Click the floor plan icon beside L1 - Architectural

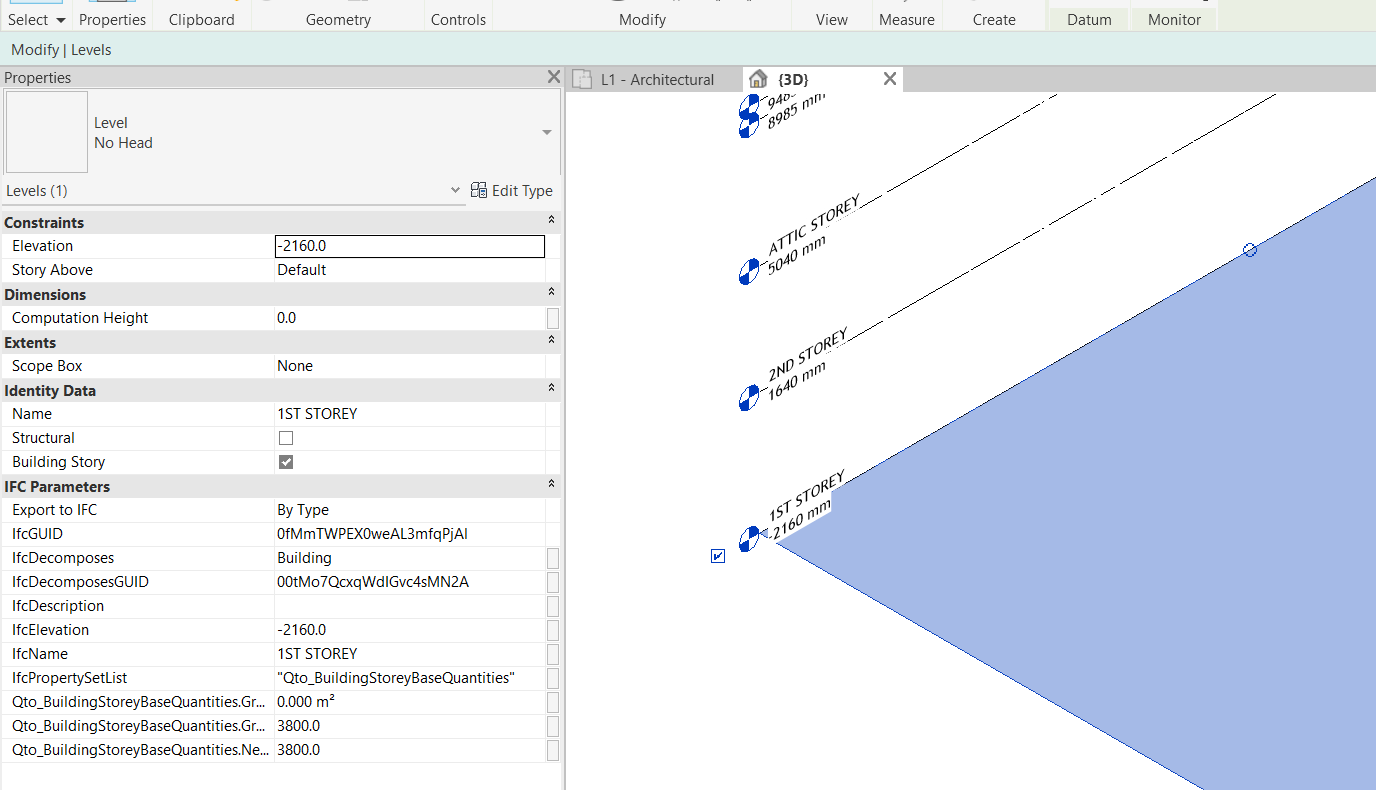(582, 80)
